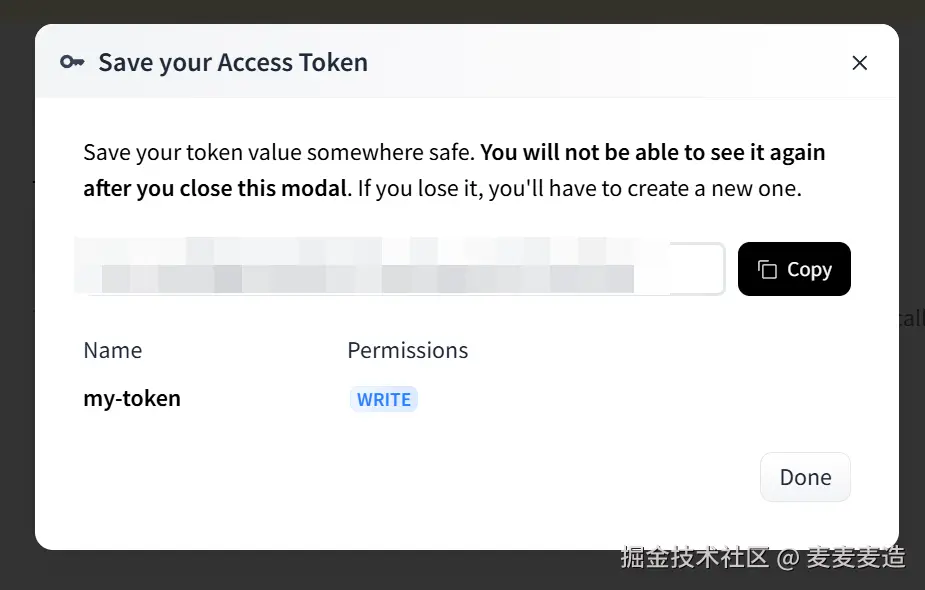This screenshot has height=590, width=925.
Task: Close the modal with the X icon
Action: [860, 63]
